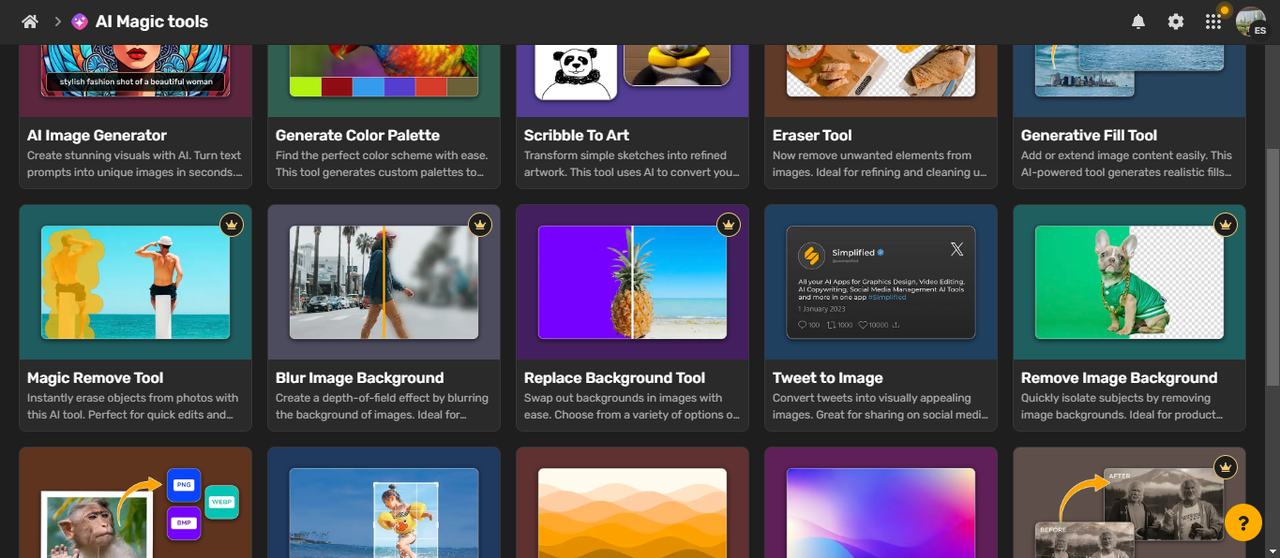Select the Remove Image Background title
Image resolution: width=1280 pixels, height=558 pixels.
point(1119,378)
